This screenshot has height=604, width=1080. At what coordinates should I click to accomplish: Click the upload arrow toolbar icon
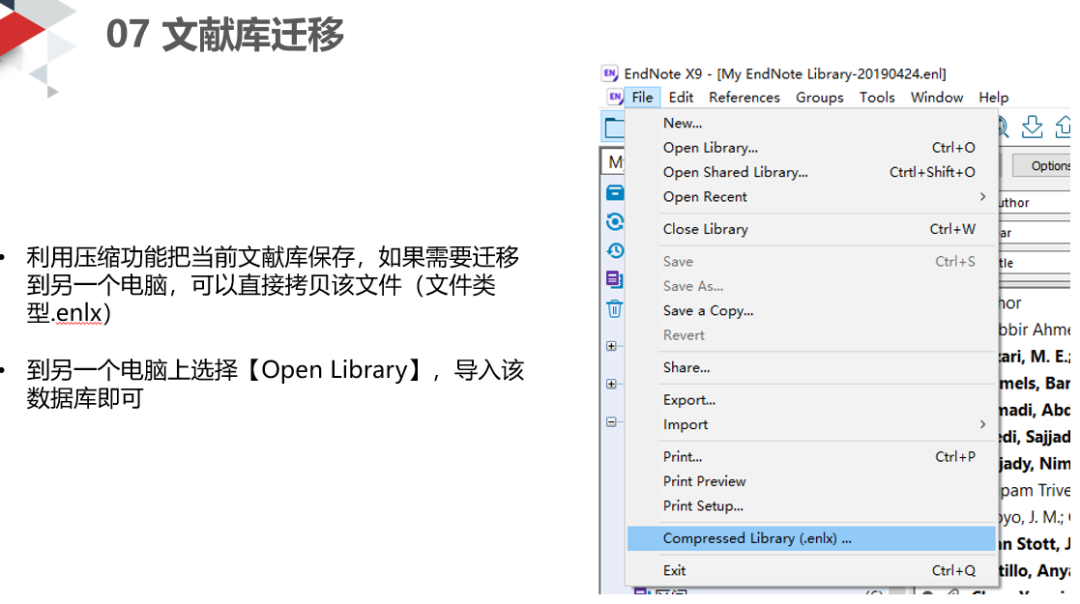coord(1063,127)
